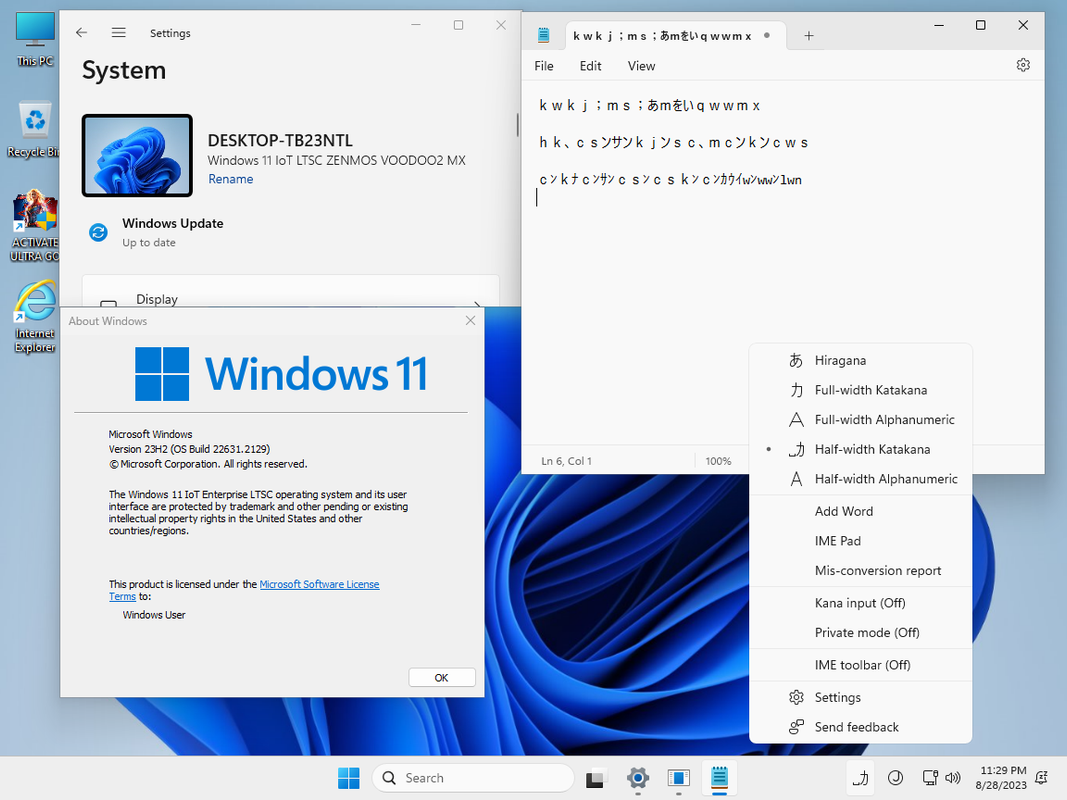Open the ACTIVATE ULTRA GO desktop shortcut

[34, 226]
